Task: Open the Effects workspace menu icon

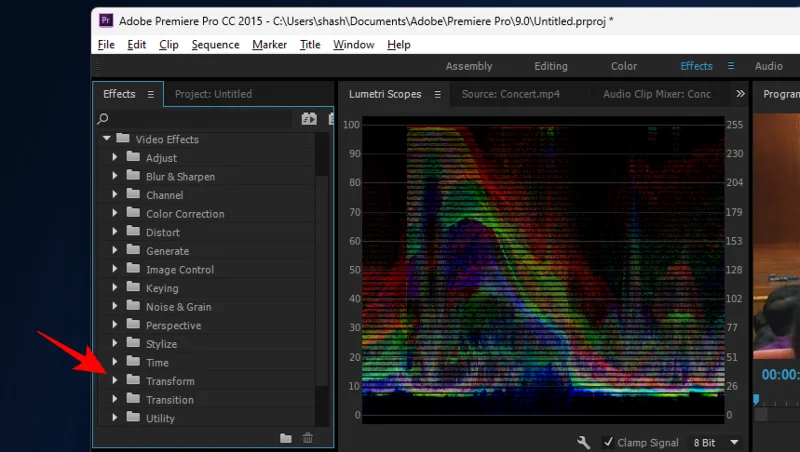Action: (x=731, y=66)
